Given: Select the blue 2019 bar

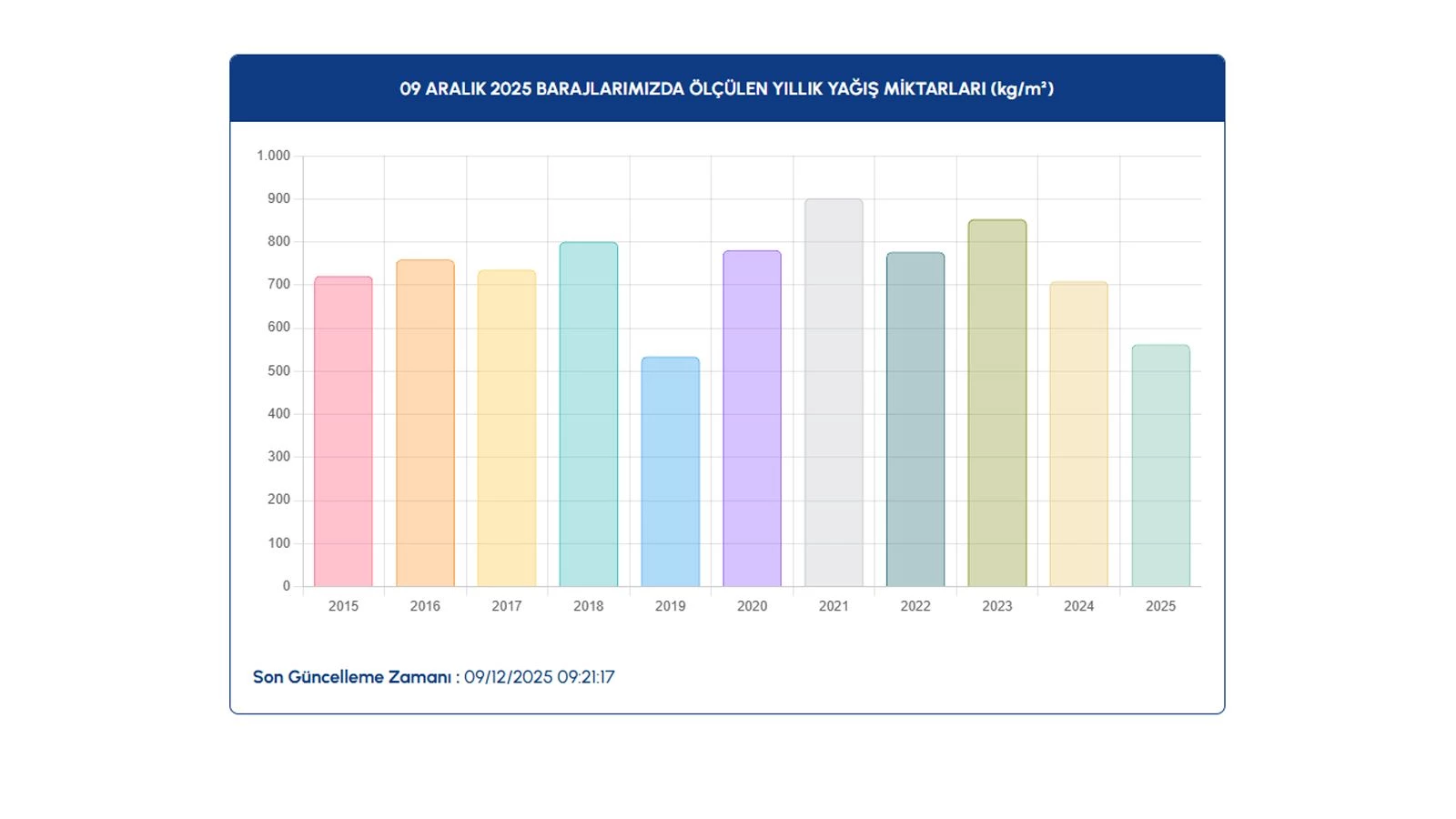Looking at the screenshot, I should coord(671,472).
